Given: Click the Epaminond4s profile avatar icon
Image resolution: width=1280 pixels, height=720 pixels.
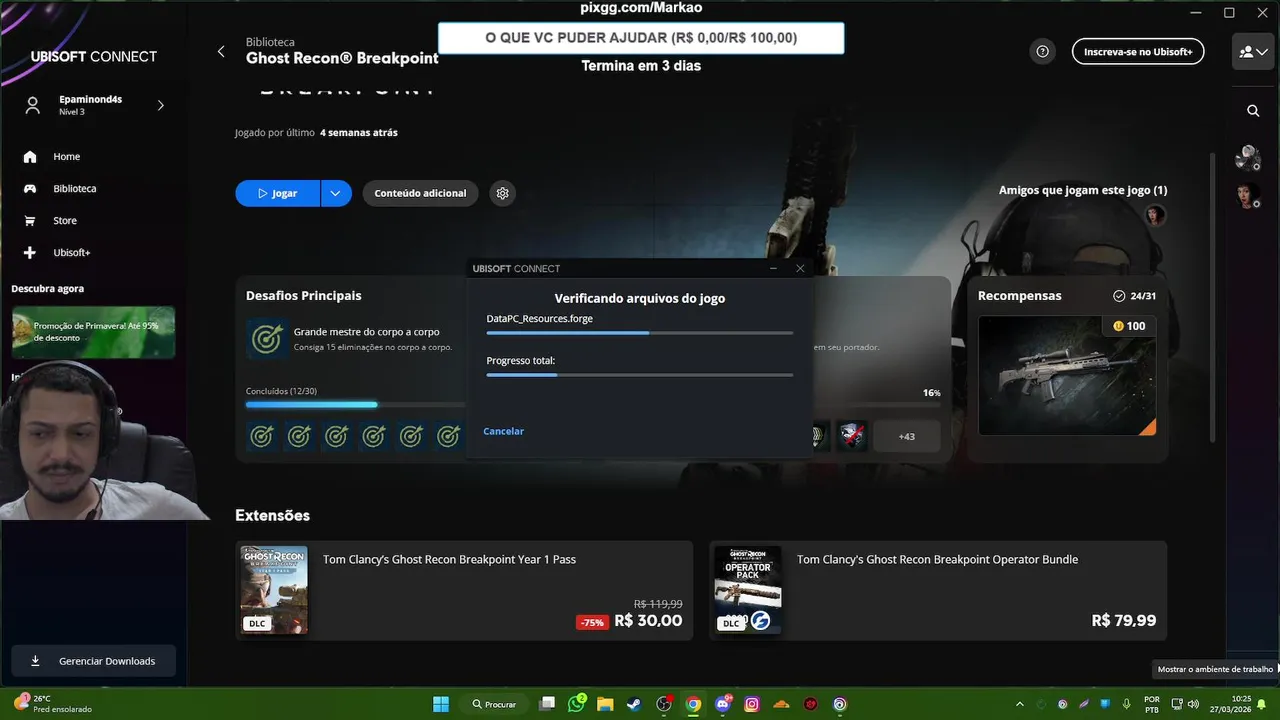Looking at the screenshot, I should (x=33, y=105).
